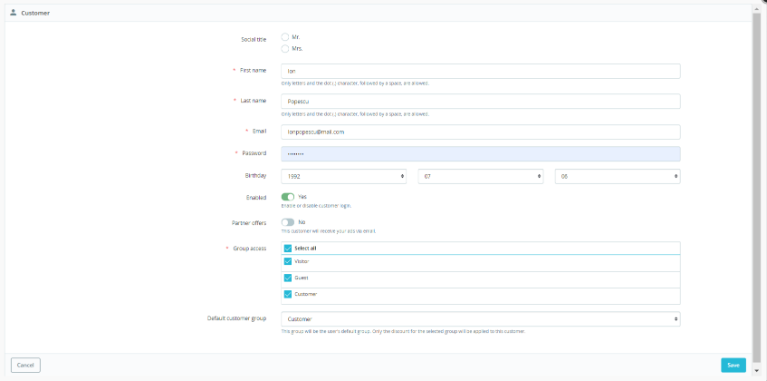Click the Save button

pos(733,365)
